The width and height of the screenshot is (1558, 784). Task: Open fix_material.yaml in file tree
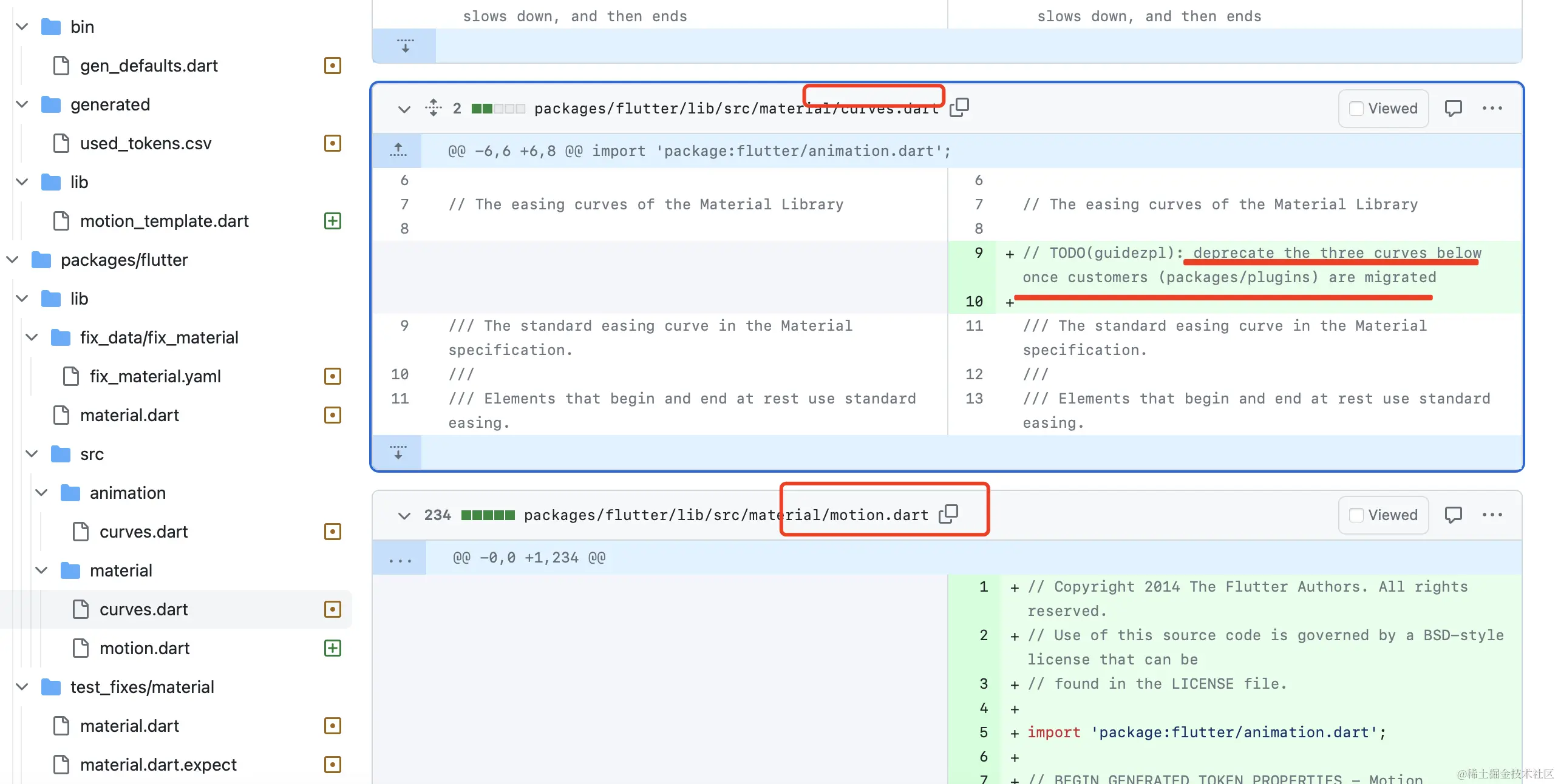pyautogui.click(x=155, y=376)
